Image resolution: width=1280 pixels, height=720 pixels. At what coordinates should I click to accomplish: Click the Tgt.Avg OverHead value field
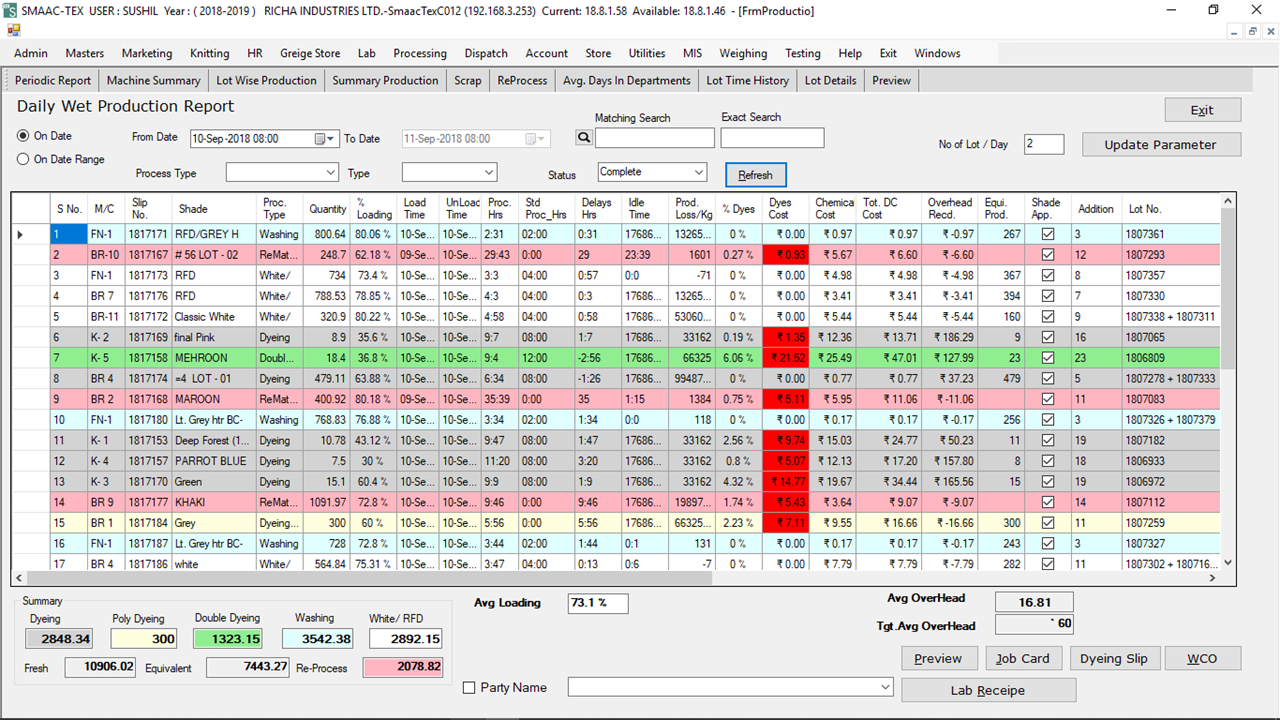click(1034, 624)
